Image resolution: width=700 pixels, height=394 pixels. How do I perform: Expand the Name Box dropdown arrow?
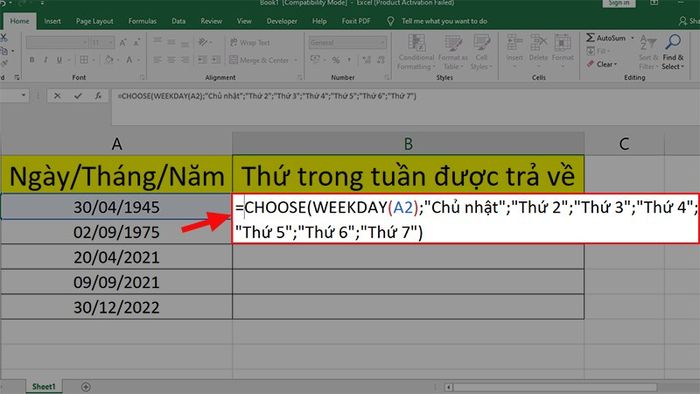[x=23, y=95]
